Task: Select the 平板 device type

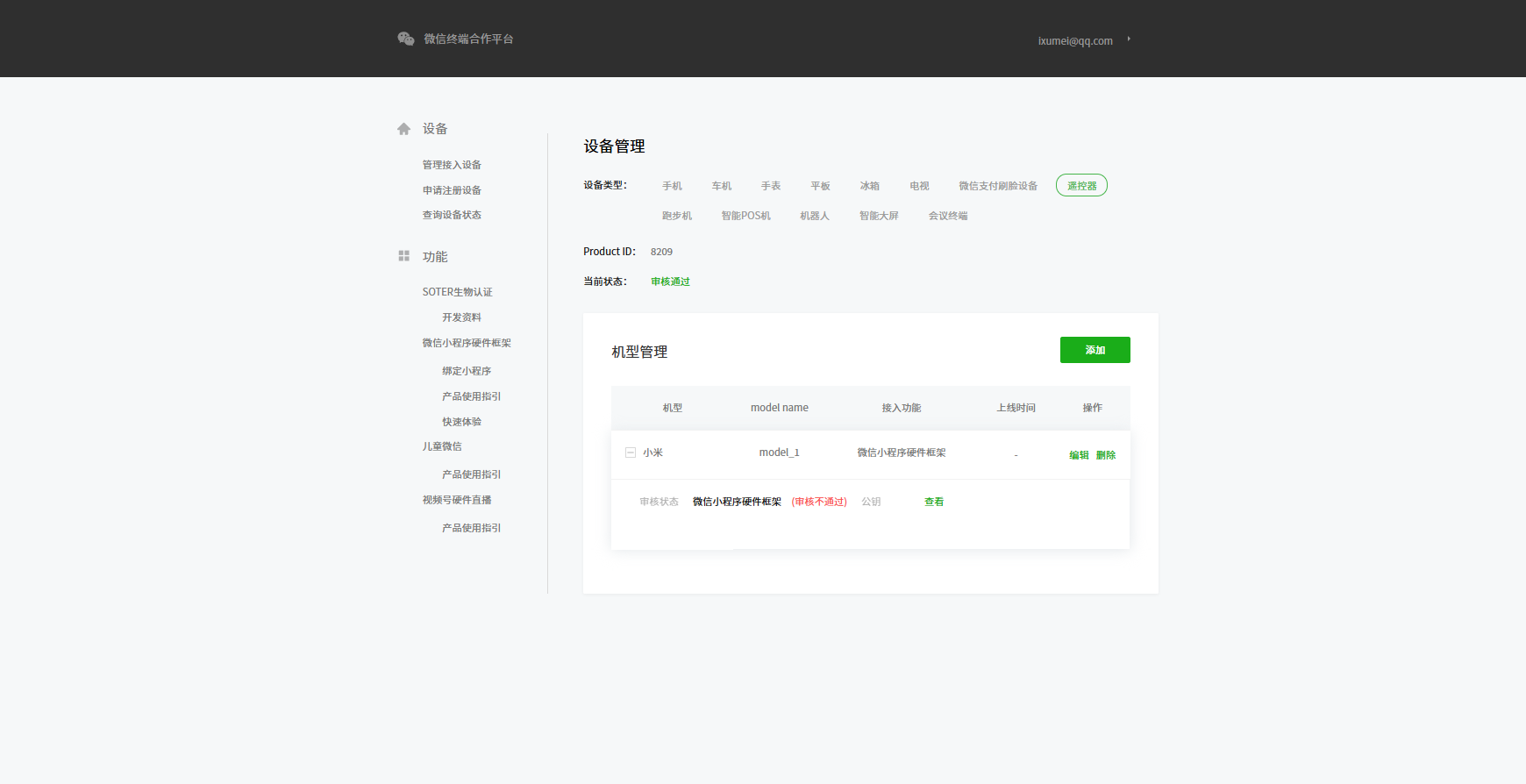Action: coord(820,186)
